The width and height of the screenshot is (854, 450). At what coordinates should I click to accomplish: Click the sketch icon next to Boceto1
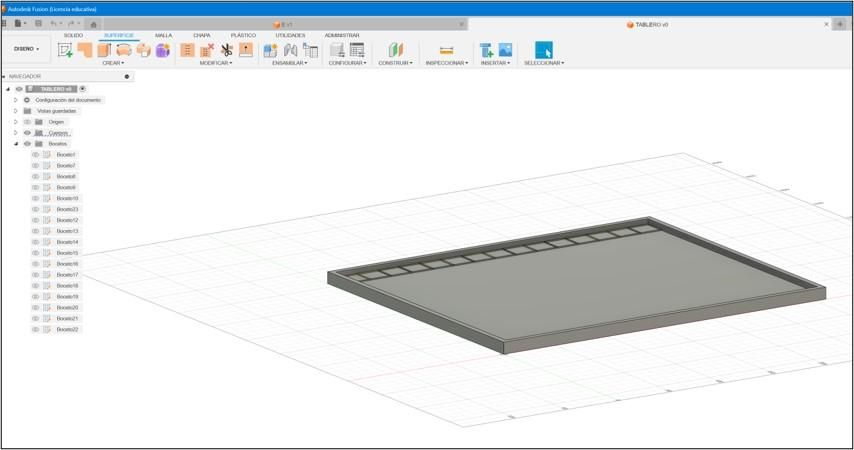[47, 155]
